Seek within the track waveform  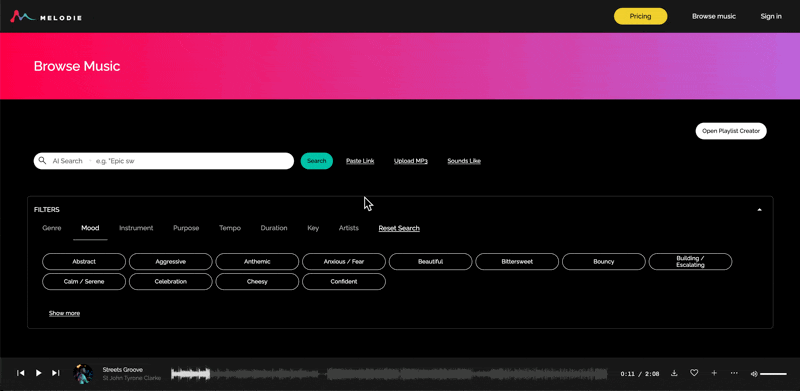point(389,374)
